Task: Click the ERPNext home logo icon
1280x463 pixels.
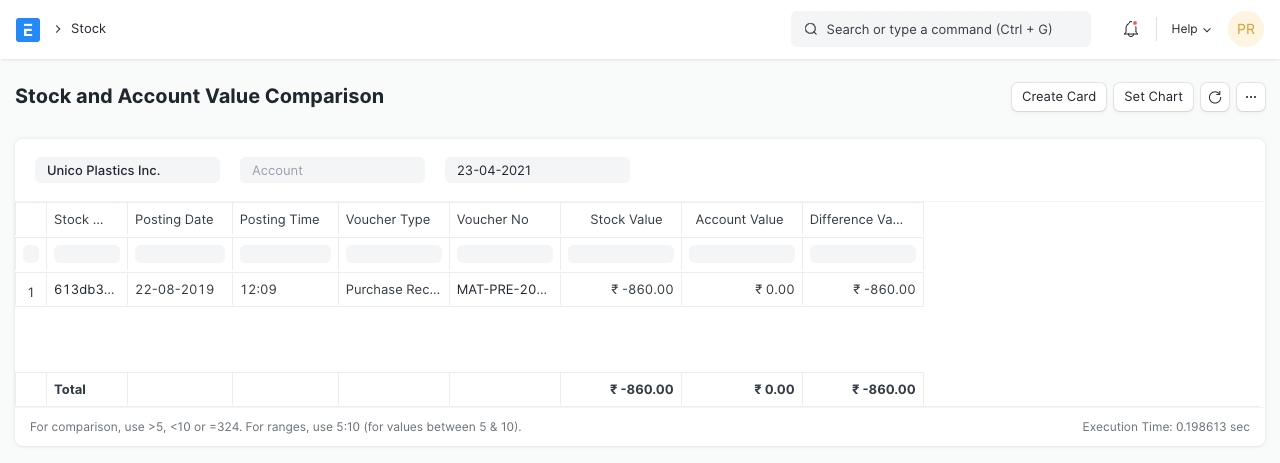Action: (x=28, y=29)
